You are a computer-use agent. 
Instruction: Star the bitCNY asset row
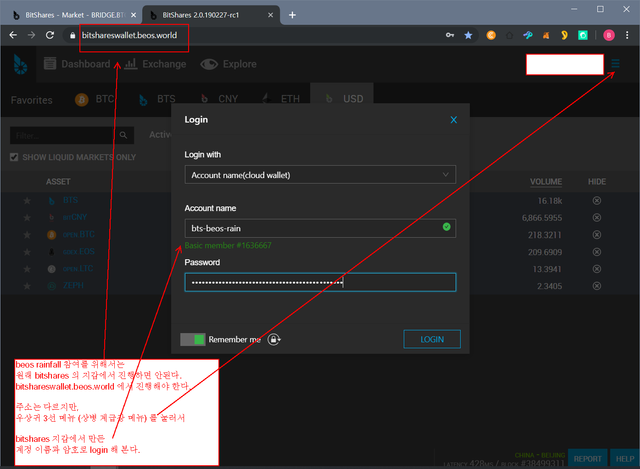tap(27, 218)
